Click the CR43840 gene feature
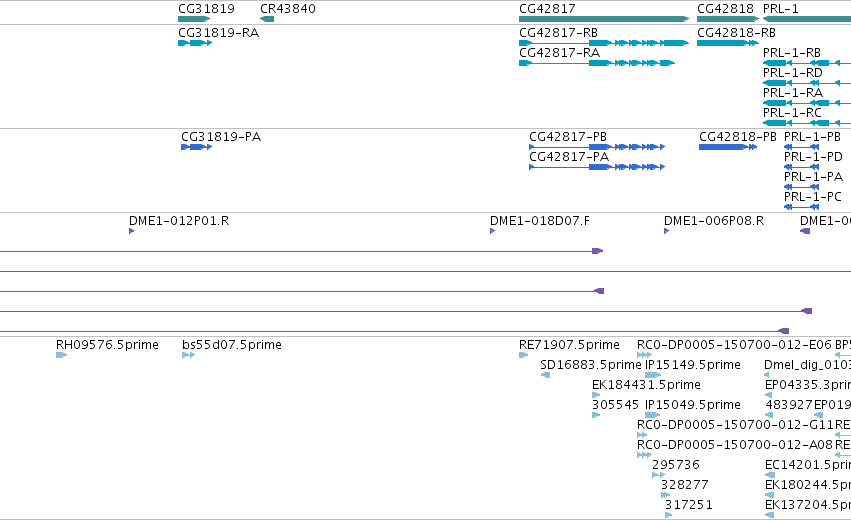 266,19
